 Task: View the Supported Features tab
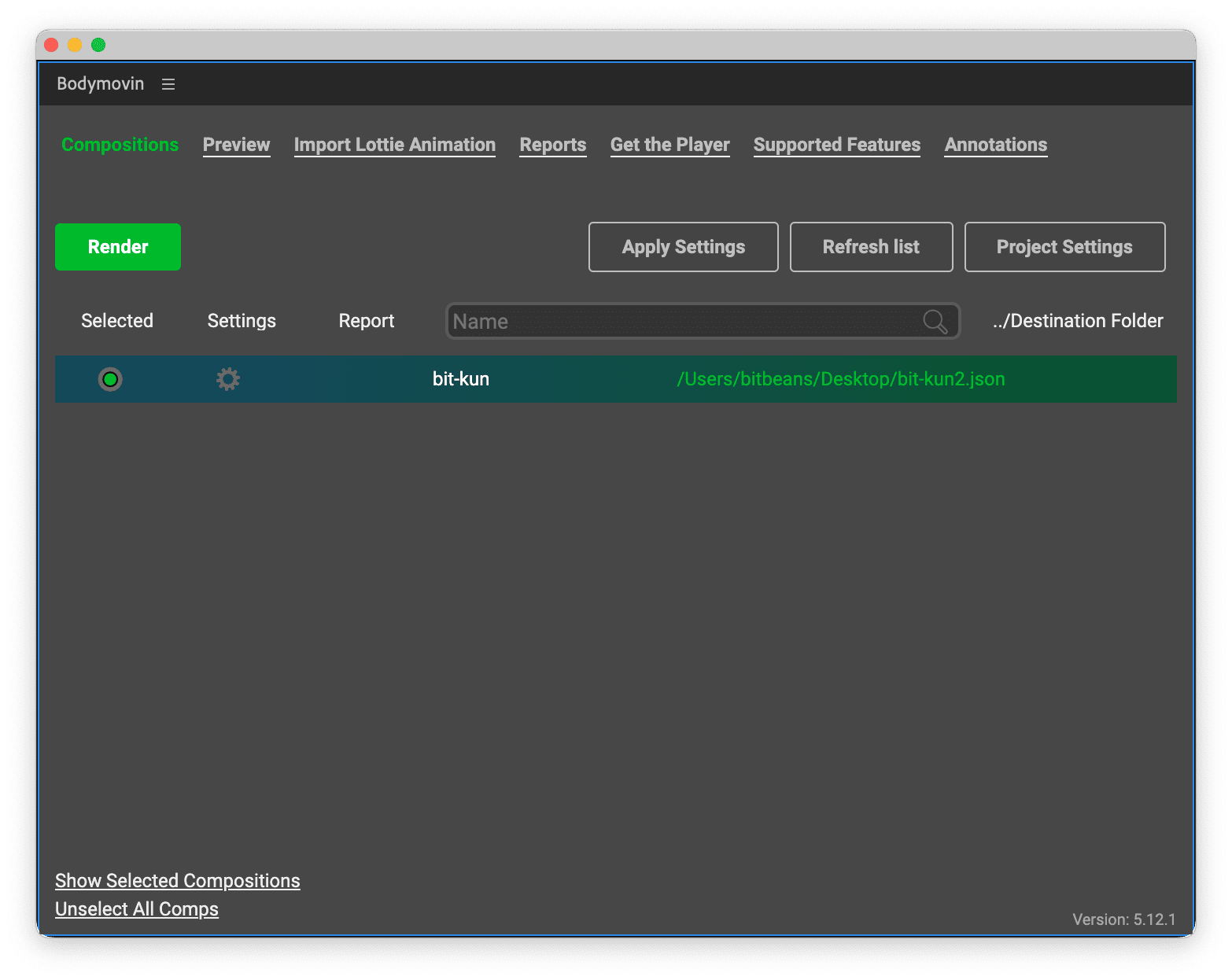click(836, 145)
